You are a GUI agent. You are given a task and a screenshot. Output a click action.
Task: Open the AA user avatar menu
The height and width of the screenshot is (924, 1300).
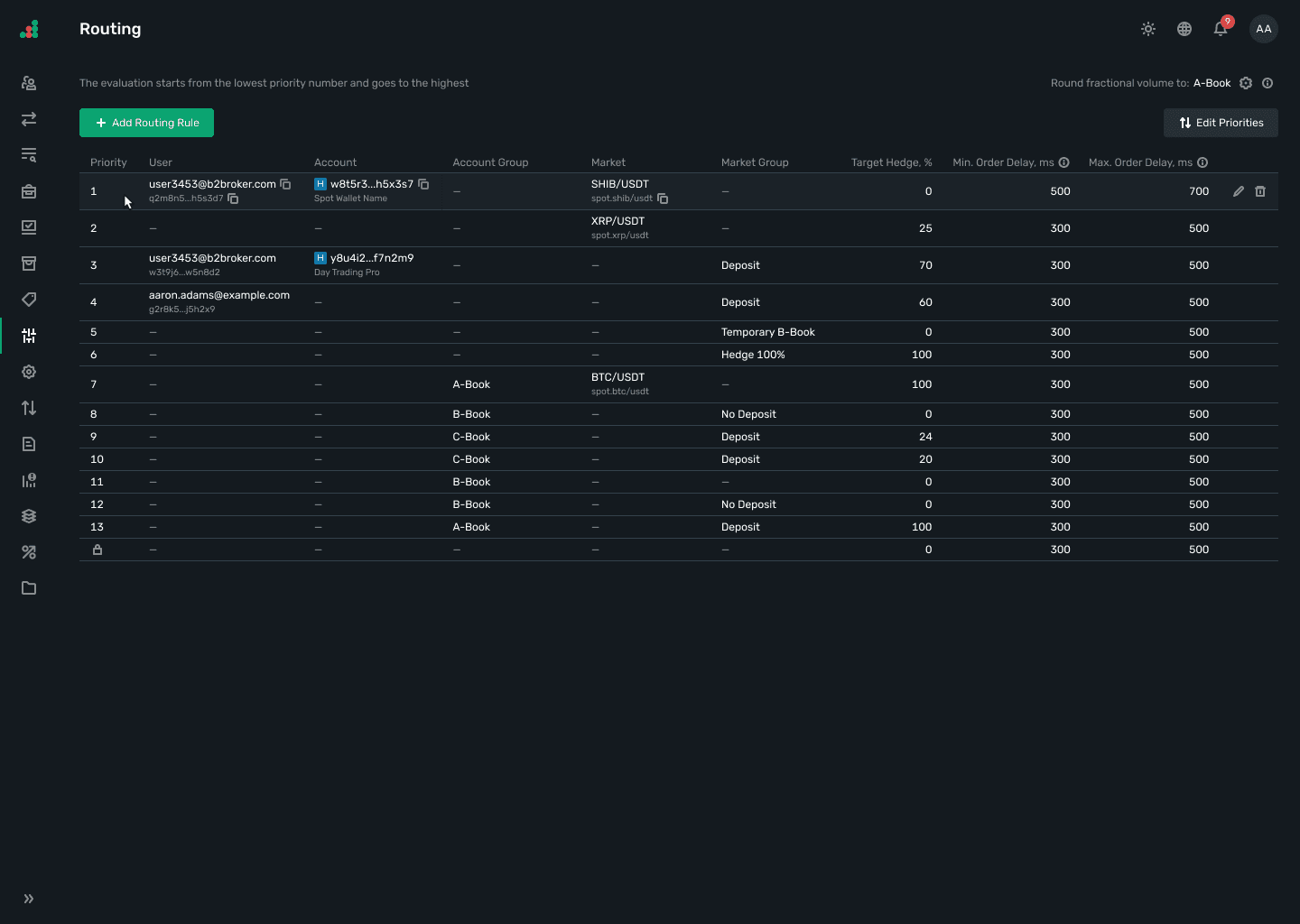point(1264,29)
